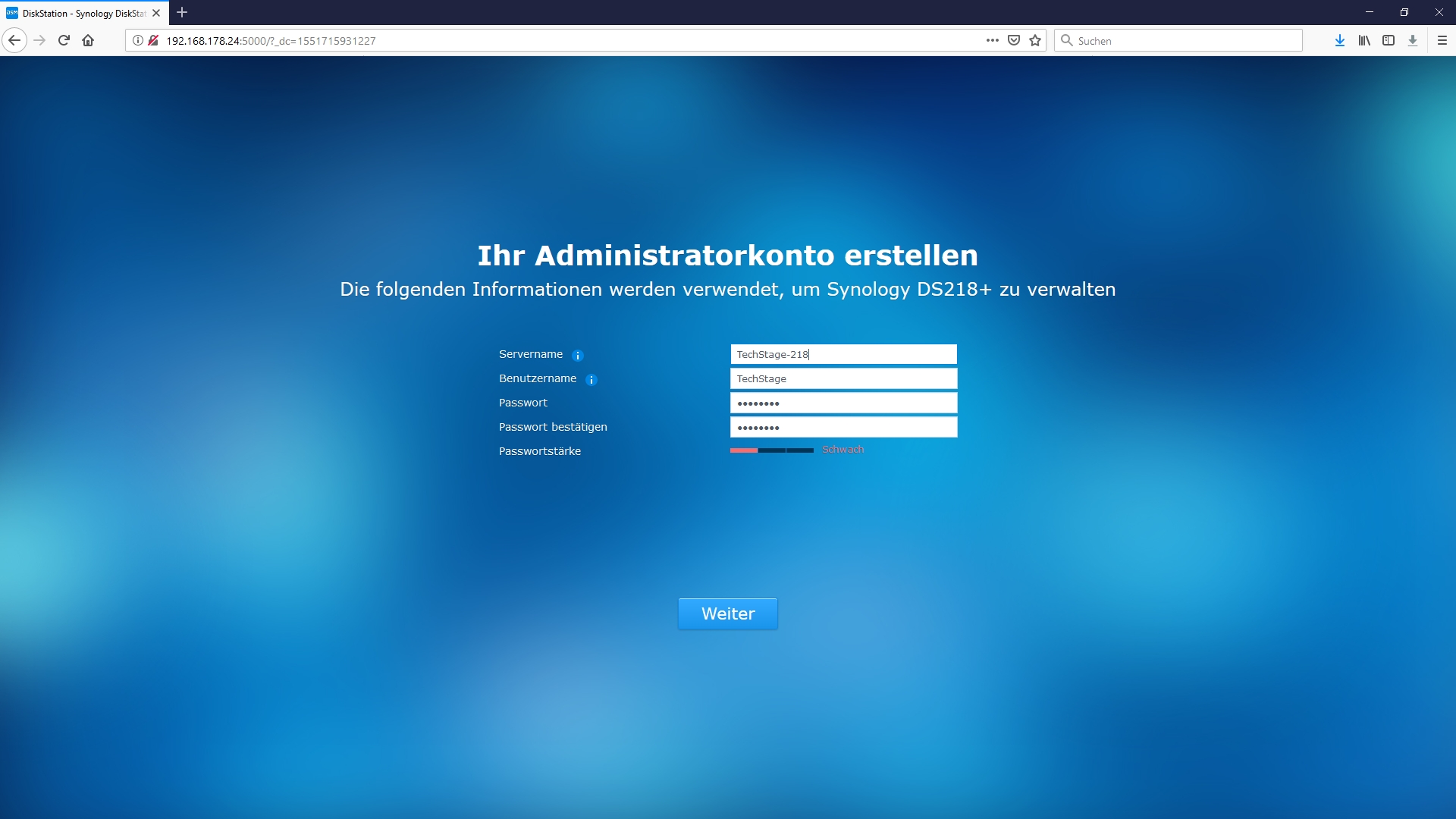Click the Servername text field
1456x819 pixels.
843,354
